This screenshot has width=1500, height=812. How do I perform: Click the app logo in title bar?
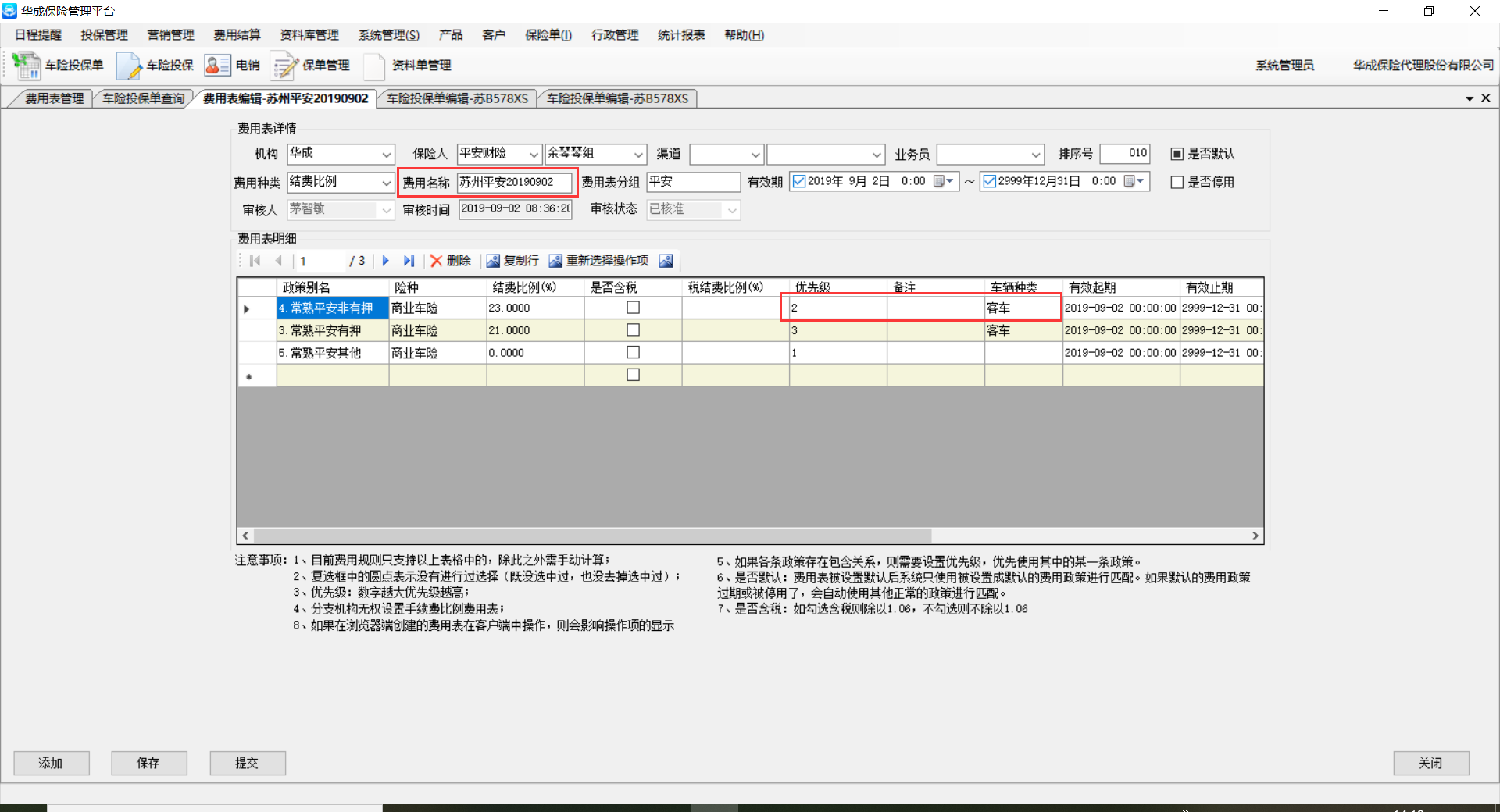click(9, 11)
